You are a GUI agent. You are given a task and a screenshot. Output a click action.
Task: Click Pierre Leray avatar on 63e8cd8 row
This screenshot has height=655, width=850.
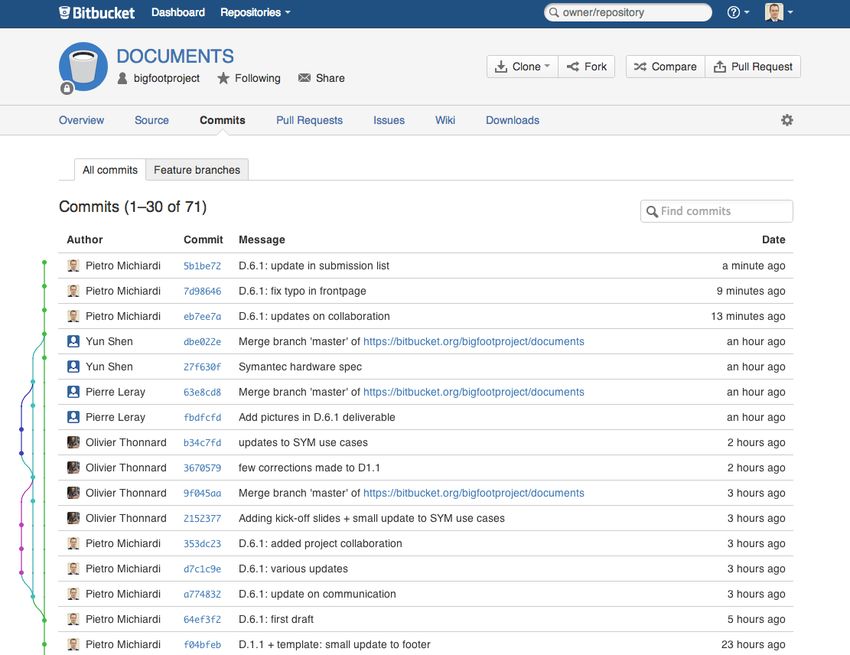coord(73,392)
